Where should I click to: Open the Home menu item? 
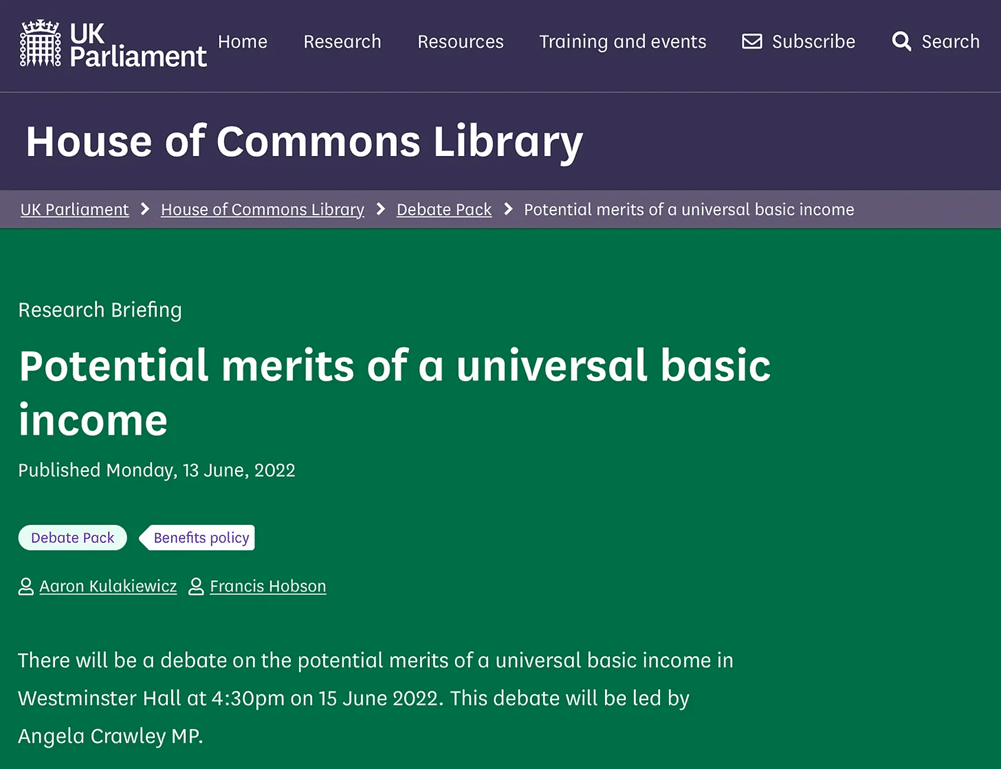point(243,41)
